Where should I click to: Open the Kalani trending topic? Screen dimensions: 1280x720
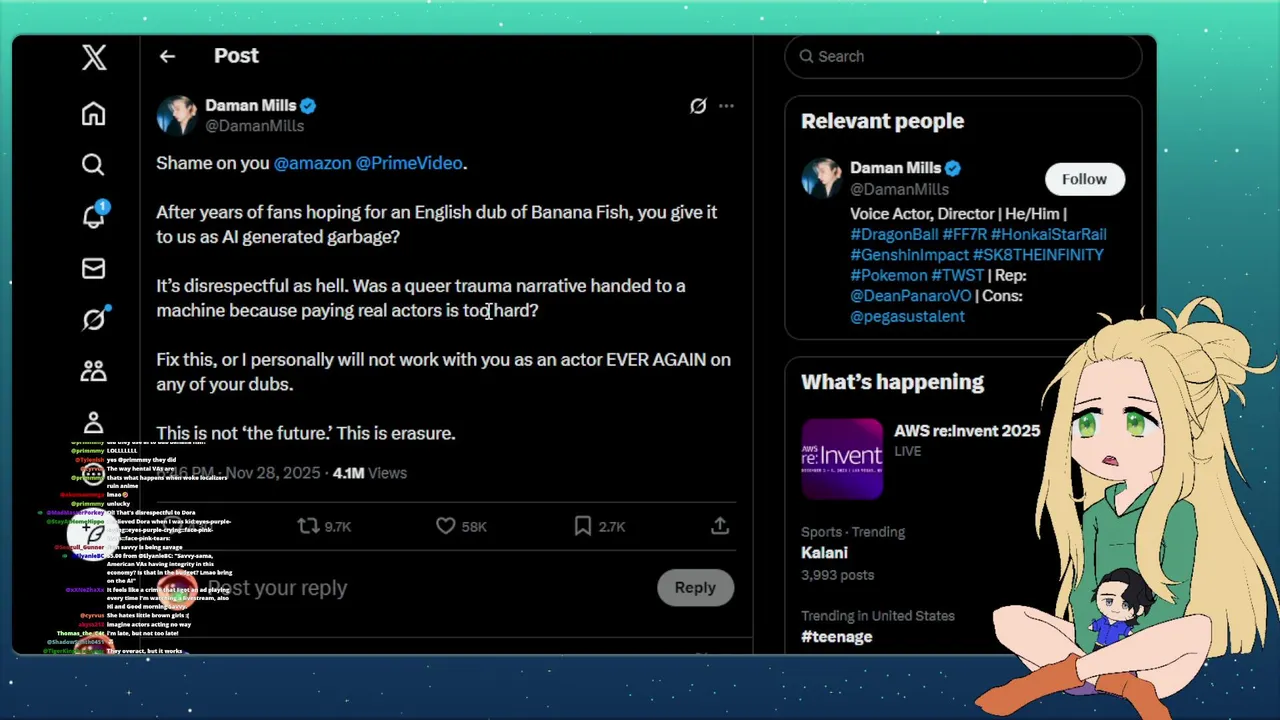point(824,553)
